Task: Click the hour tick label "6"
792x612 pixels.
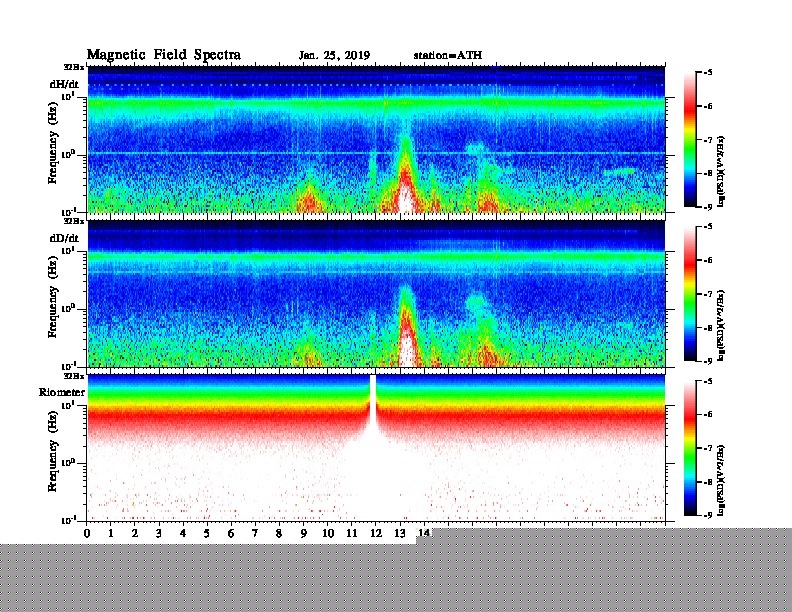Action: pyautogui.click(x=231, y=533)
